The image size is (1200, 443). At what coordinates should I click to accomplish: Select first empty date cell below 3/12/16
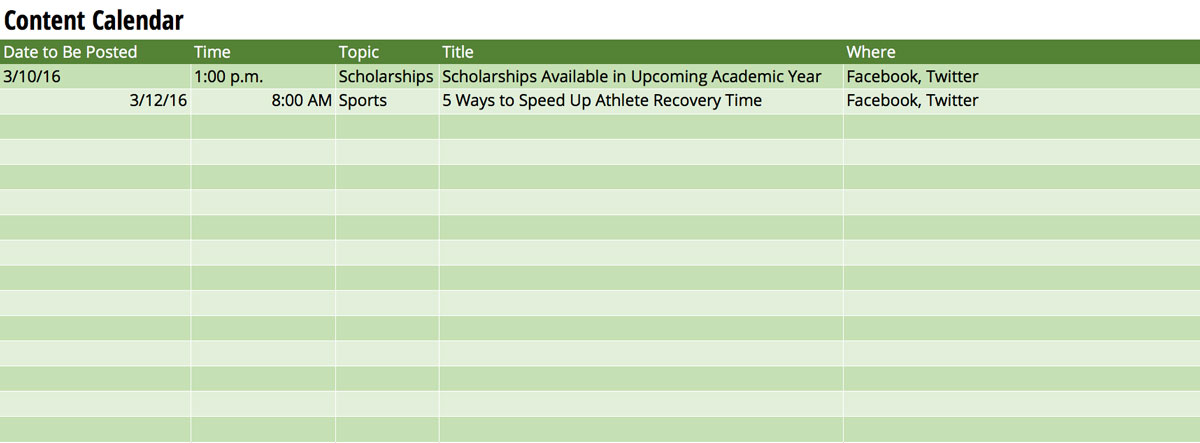point(95,126)
